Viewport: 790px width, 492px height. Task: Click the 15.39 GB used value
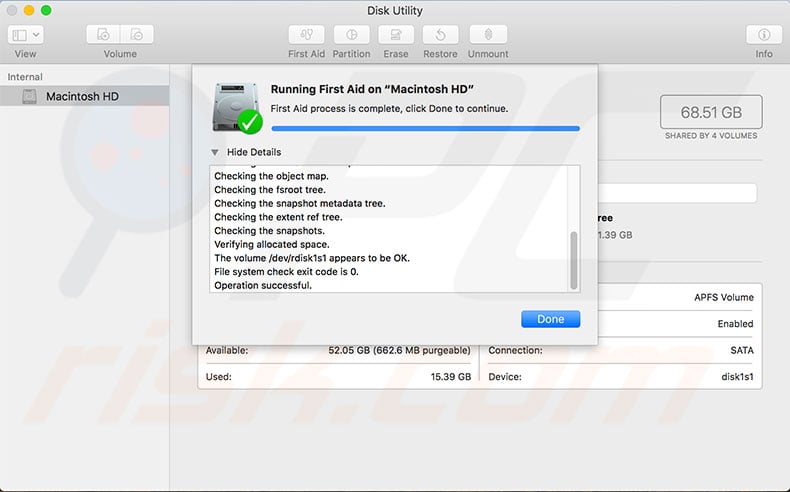click(x=450, y=377)
